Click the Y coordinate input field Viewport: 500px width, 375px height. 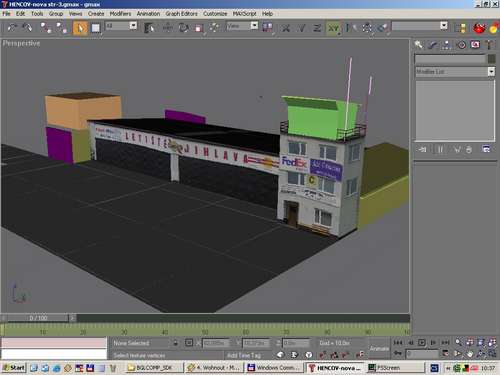click(x=256, y=343)
